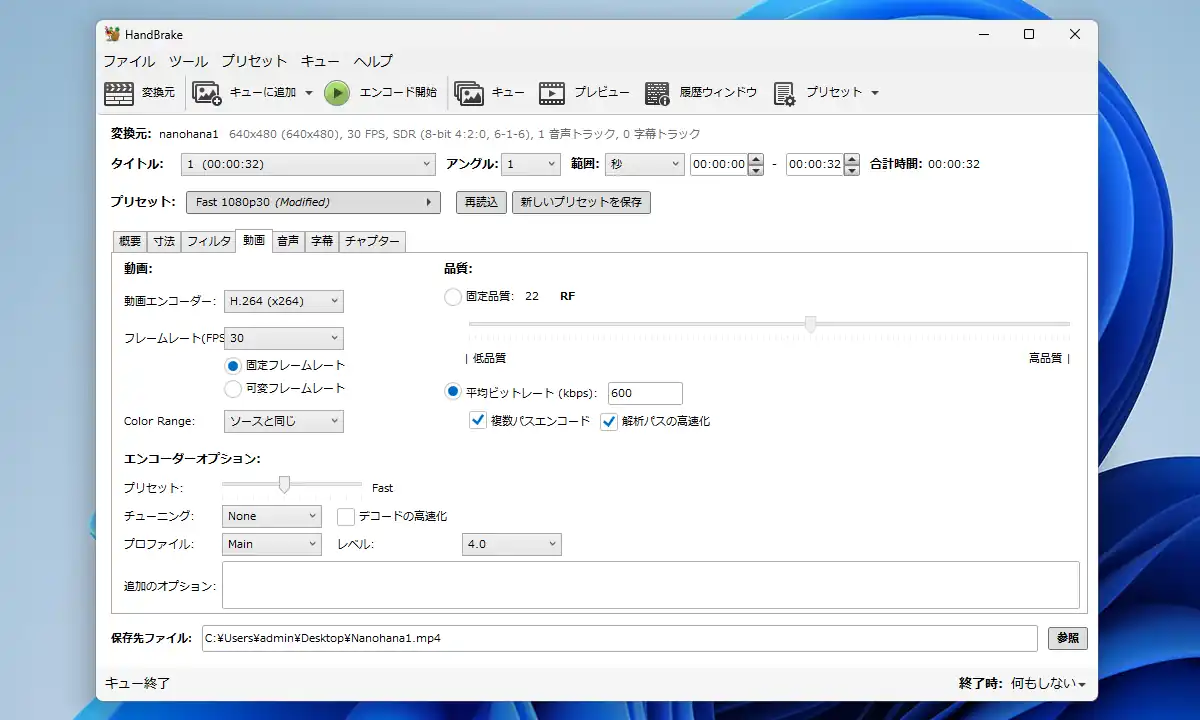Viewport: 1200px width, 720px height.
Task: Switch to the 音声 tab
Action: coord(288,241)
